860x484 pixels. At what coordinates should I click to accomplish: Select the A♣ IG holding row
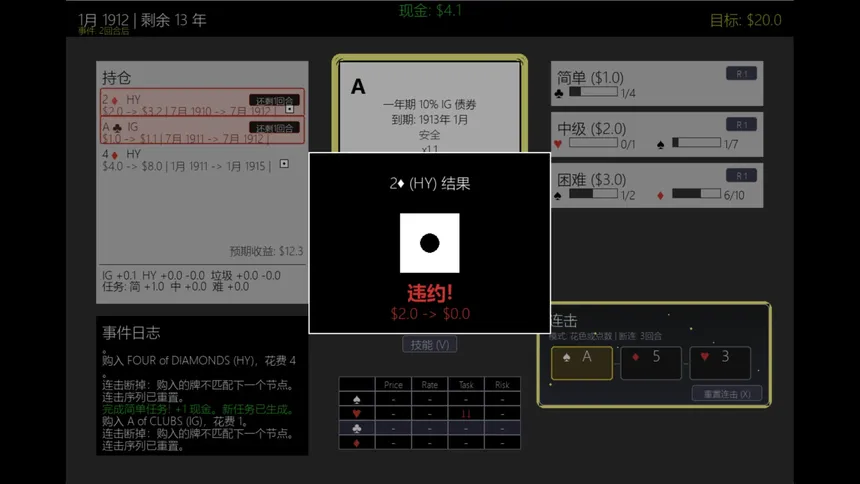(x=202, y=131)
